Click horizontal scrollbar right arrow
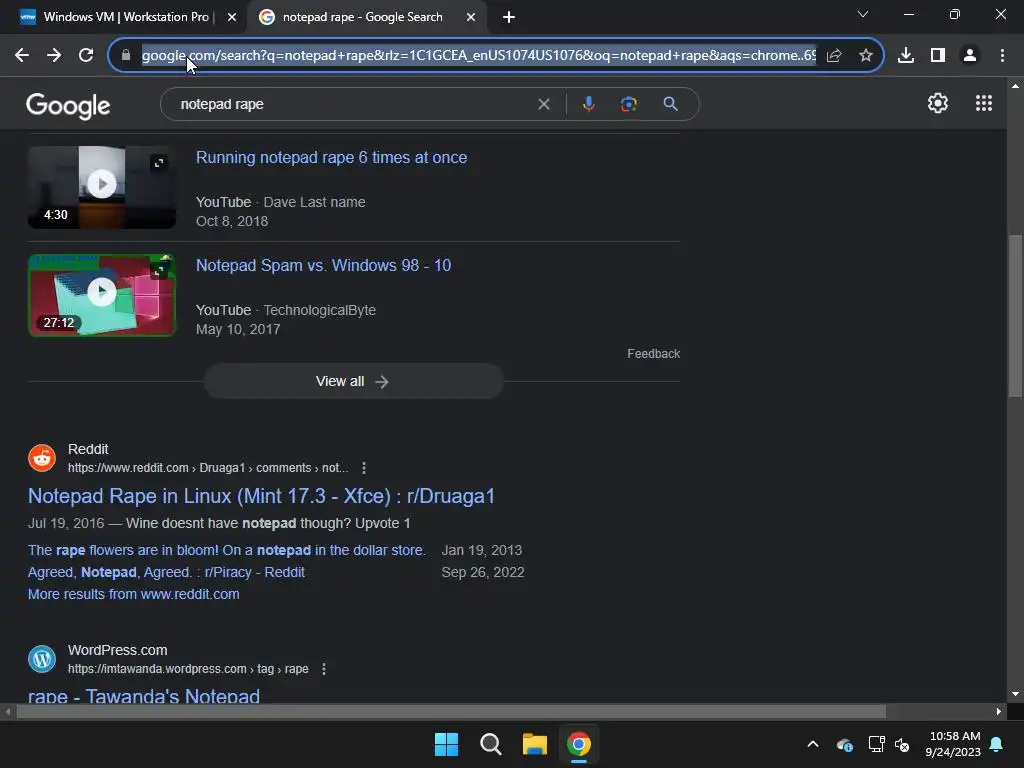Screen dimensions: 1024x768 (x=998, y=711)
